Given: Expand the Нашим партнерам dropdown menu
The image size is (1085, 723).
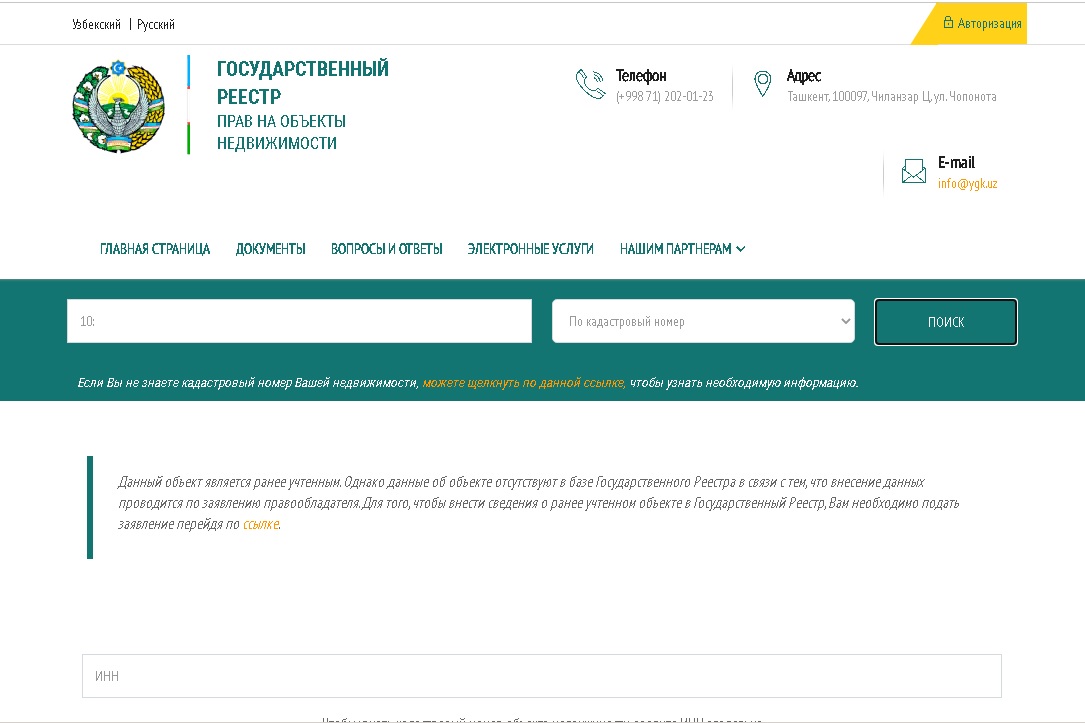Looking at the screenshot, I should (682, 249).
